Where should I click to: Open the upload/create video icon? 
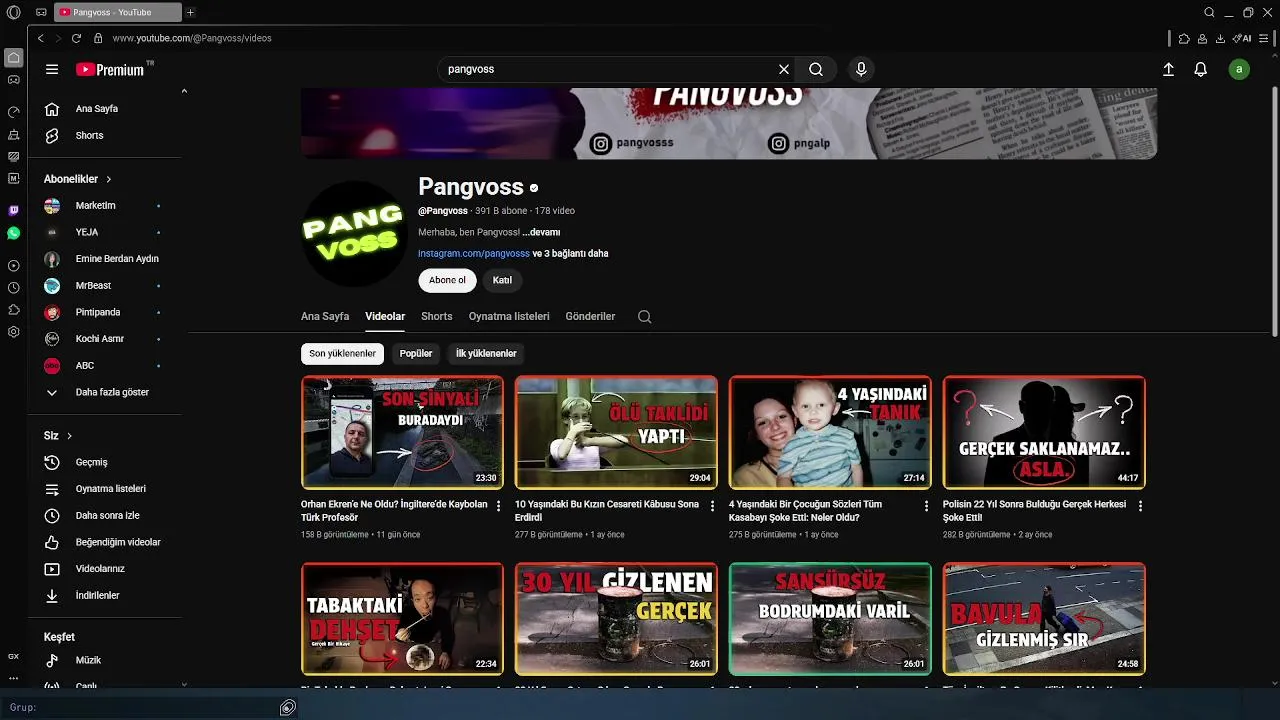[x=1168, y=69]
